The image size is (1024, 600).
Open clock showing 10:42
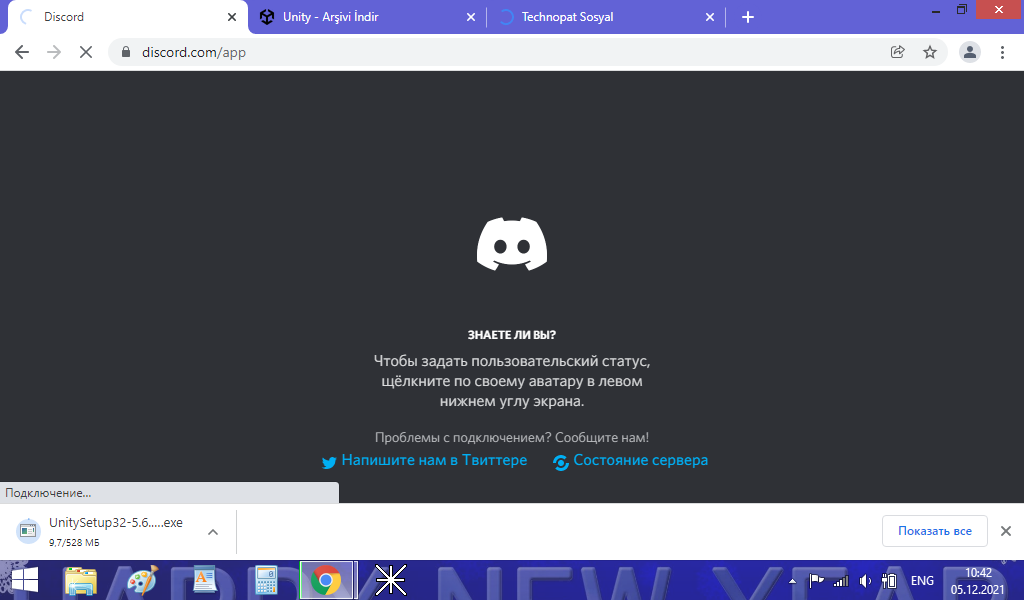pos(978,581)
